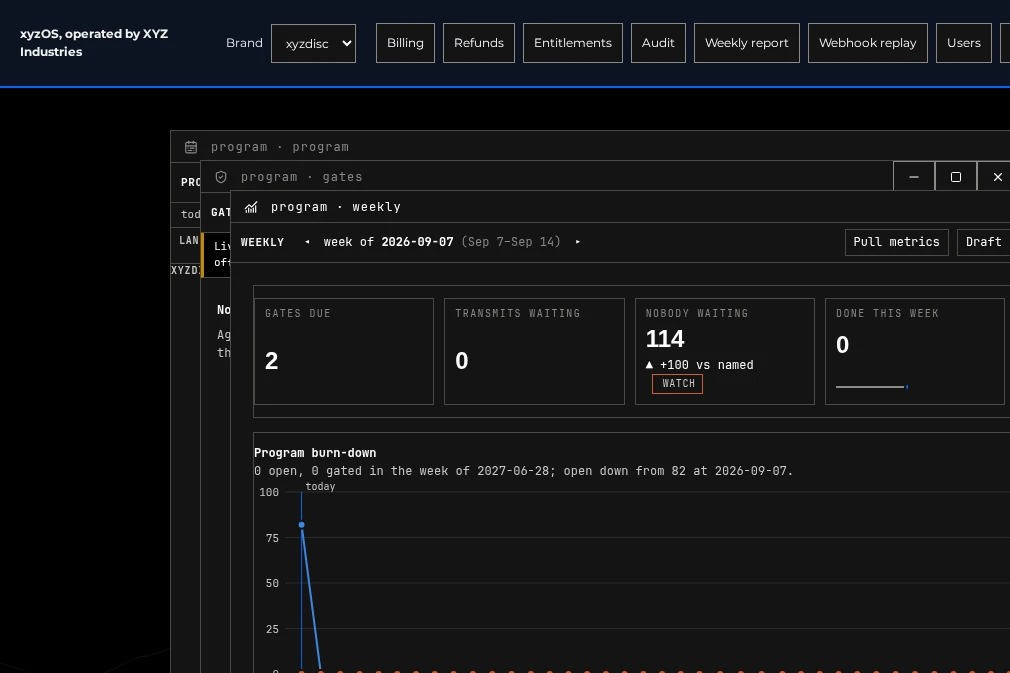
Task: Close the program gates window
Action: coord(997,176)
